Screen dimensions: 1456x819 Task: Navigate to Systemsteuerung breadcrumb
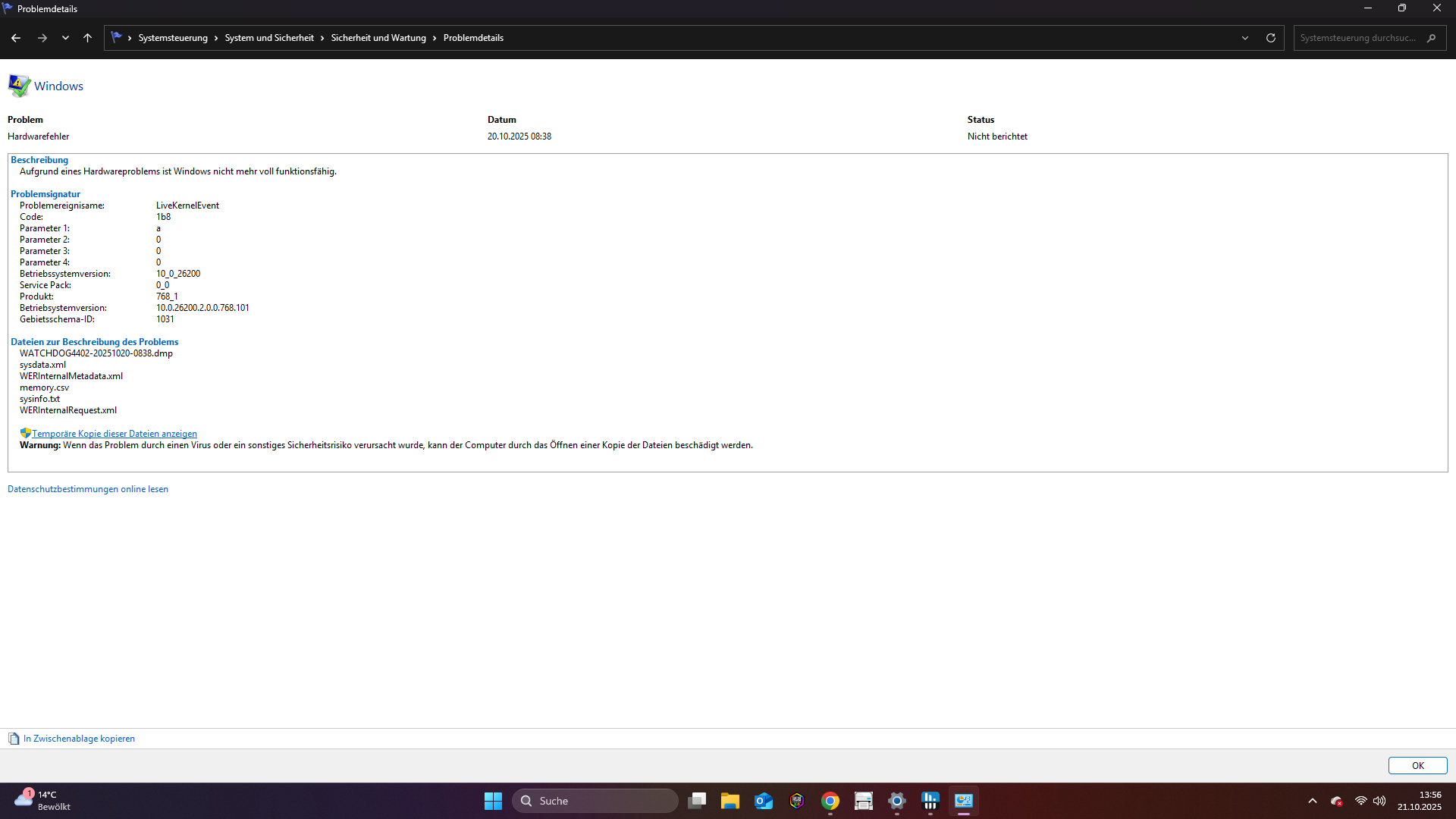pos(173,38)
